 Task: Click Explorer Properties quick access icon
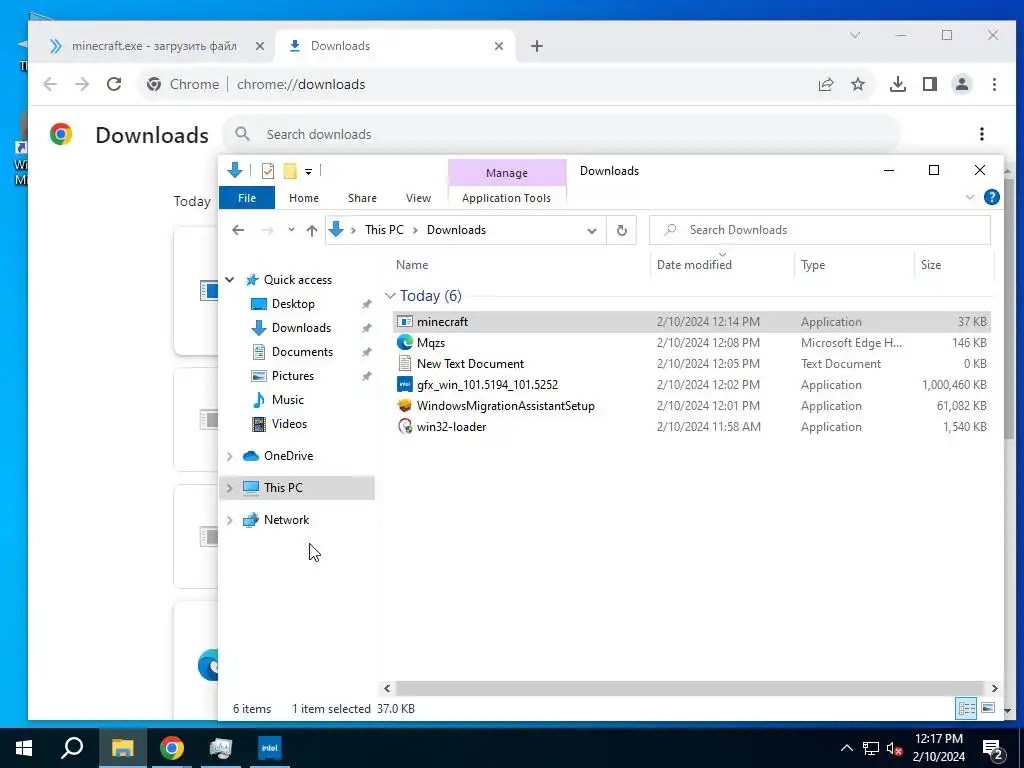click(x=268, y=171)
